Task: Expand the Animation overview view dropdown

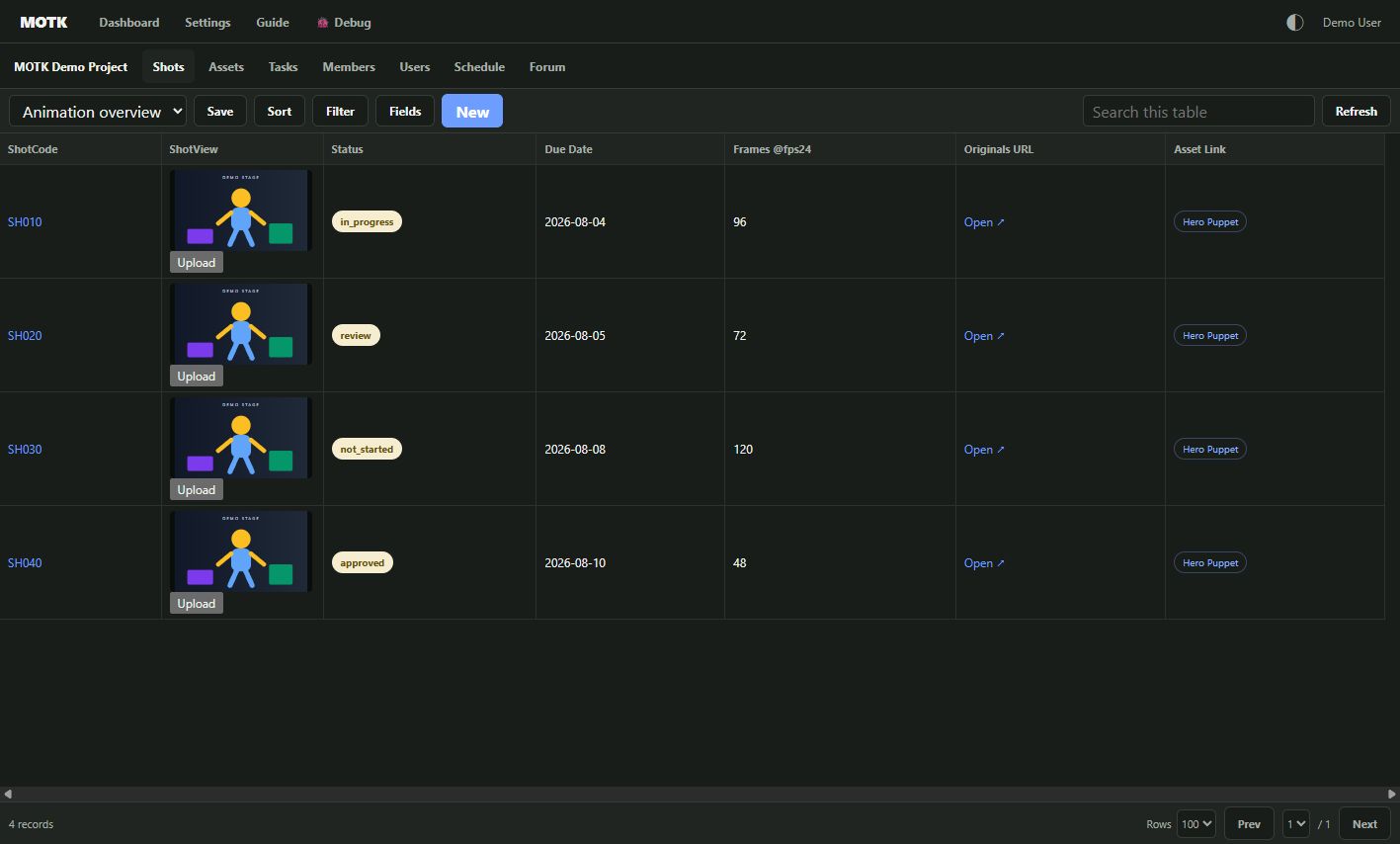Action: click(x=98, y=112)
